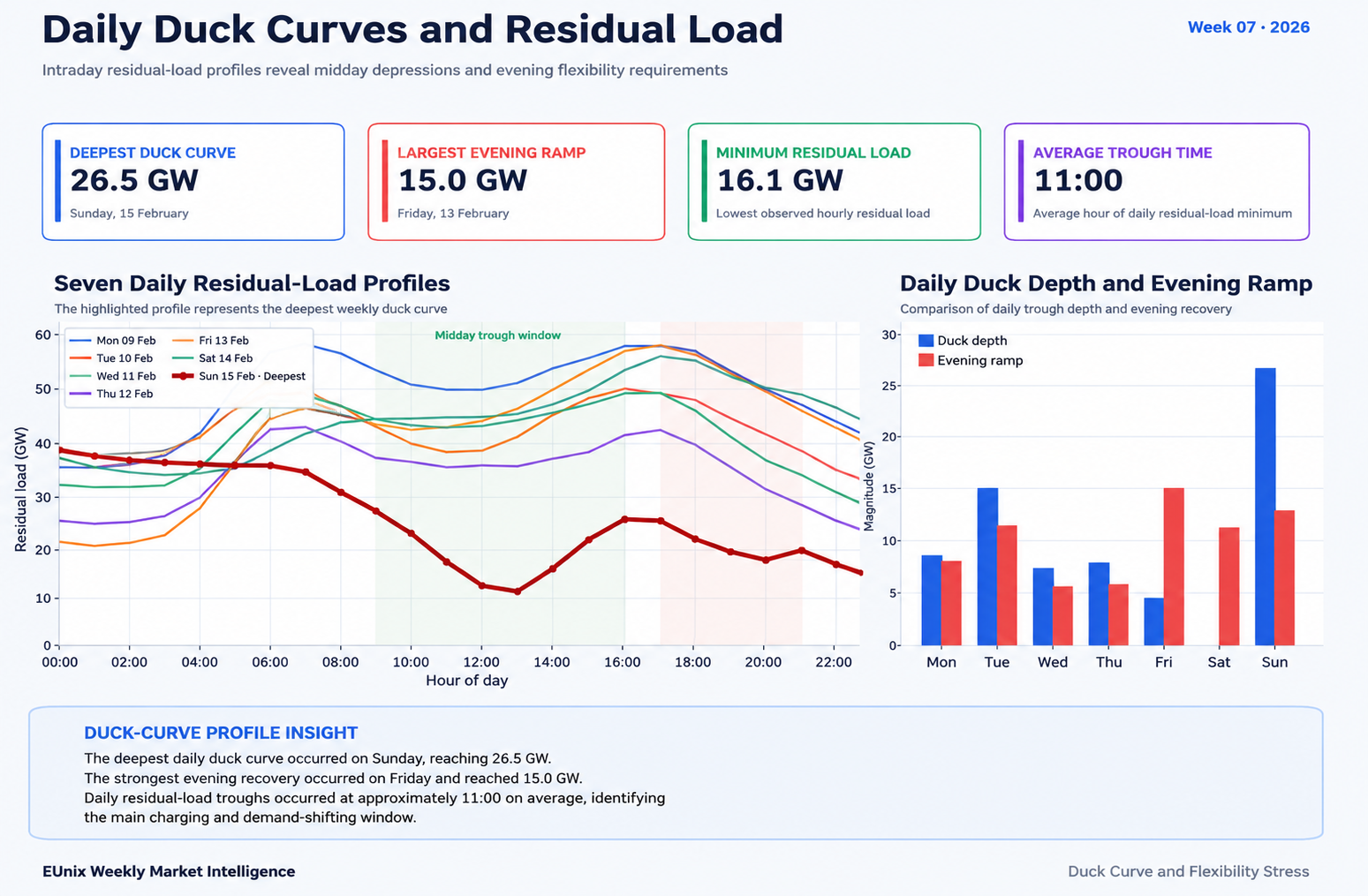Click "EUnix Weekly Market Intelligence" footer text

coord(169,871)
